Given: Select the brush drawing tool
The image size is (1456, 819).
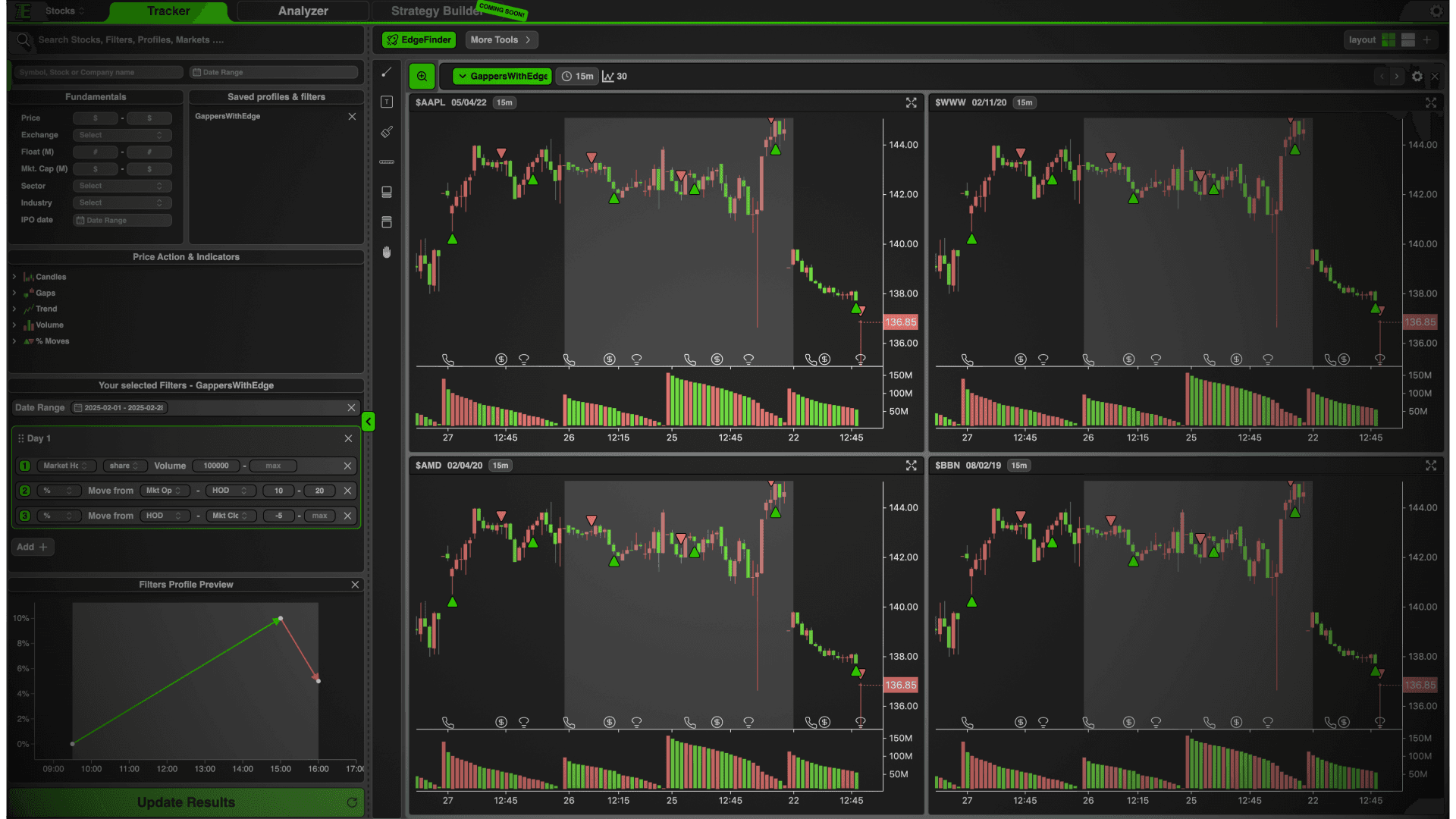Looking at the screenshot, I should (387, 132).
